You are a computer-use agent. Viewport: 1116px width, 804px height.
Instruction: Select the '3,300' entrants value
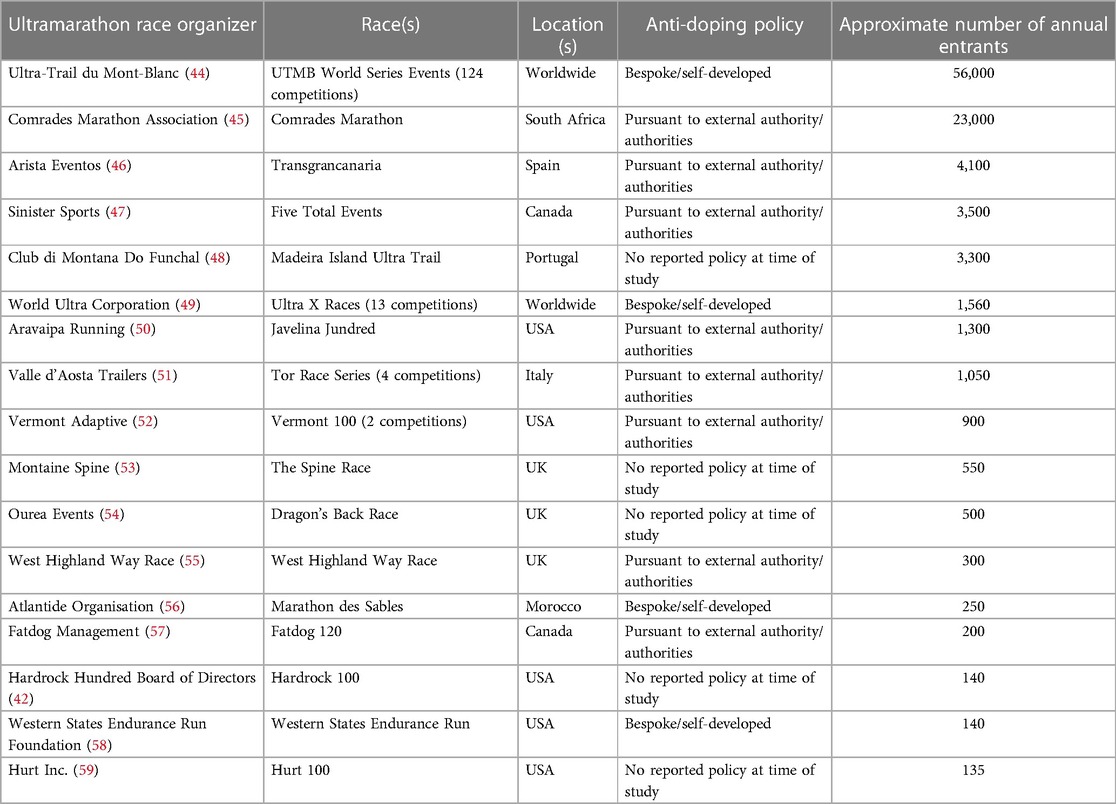coord(974,258)
